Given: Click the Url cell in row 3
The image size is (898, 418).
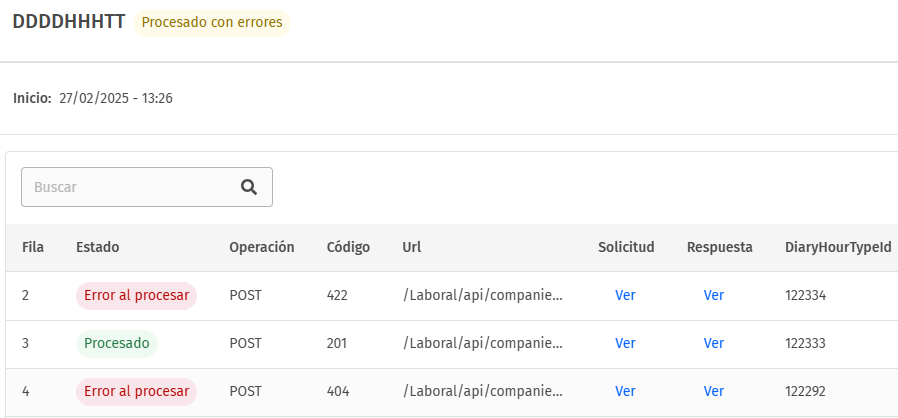Looking at the screenshot, I should tap(483, 344).
